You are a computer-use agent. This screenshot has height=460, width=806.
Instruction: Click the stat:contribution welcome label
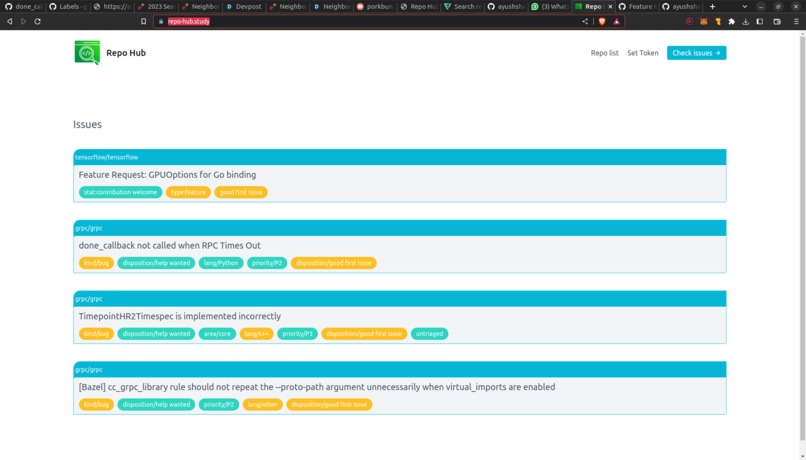pyautogui.click(x=120, y=192)
